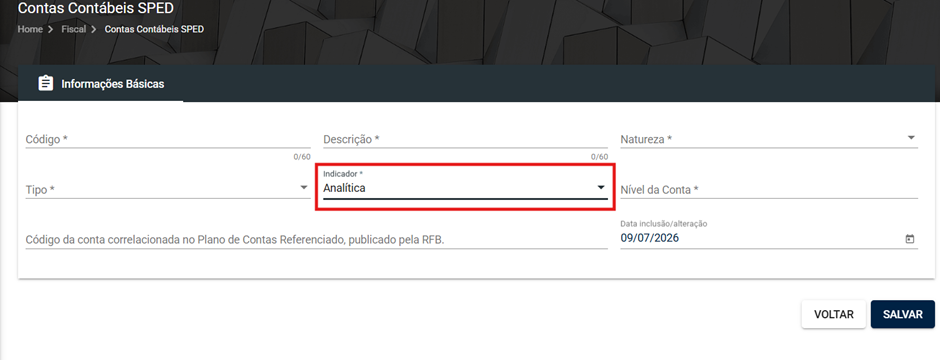Open Fiscal breadcrumb link
Image resolution: width=940 pixels, height=360 pixels.
[x=74, y=29]
